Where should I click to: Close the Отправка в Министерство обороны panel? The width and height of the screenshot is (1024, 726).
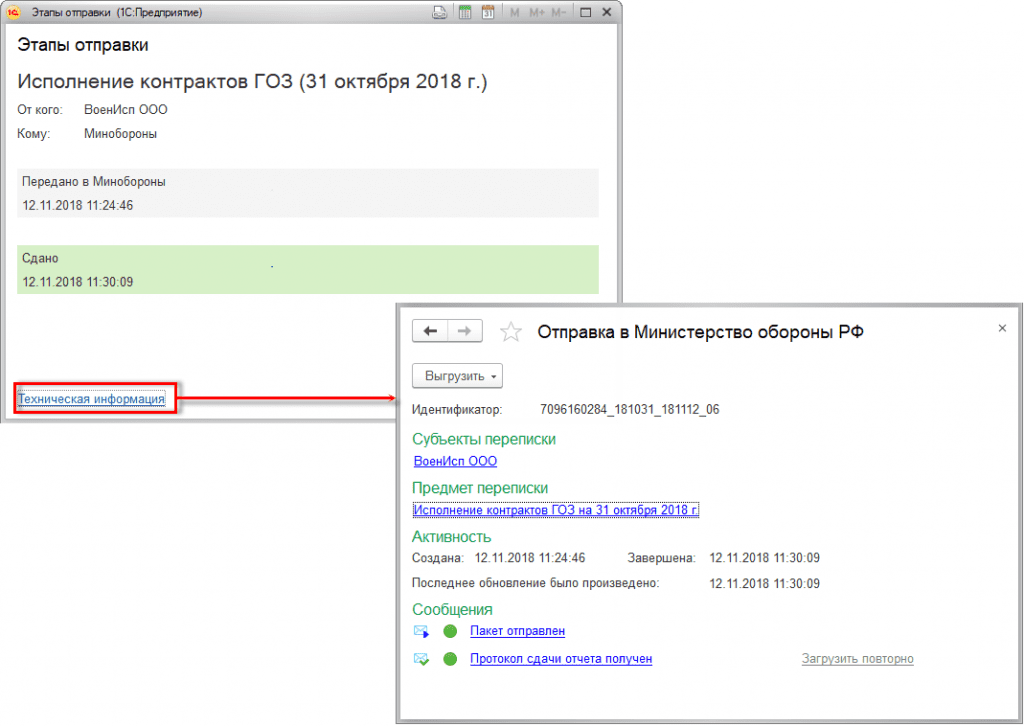click(1002, 328)
